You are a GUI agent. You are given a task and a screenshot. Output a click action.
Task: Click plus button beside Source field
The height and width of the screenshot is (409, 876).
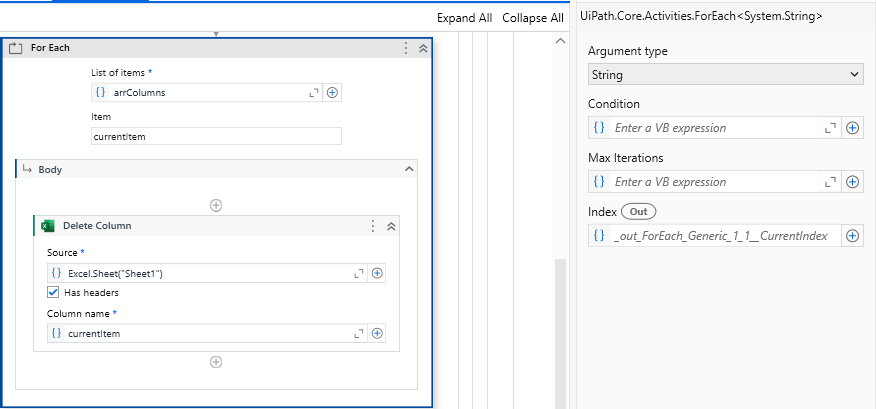[x=377, y=273]
